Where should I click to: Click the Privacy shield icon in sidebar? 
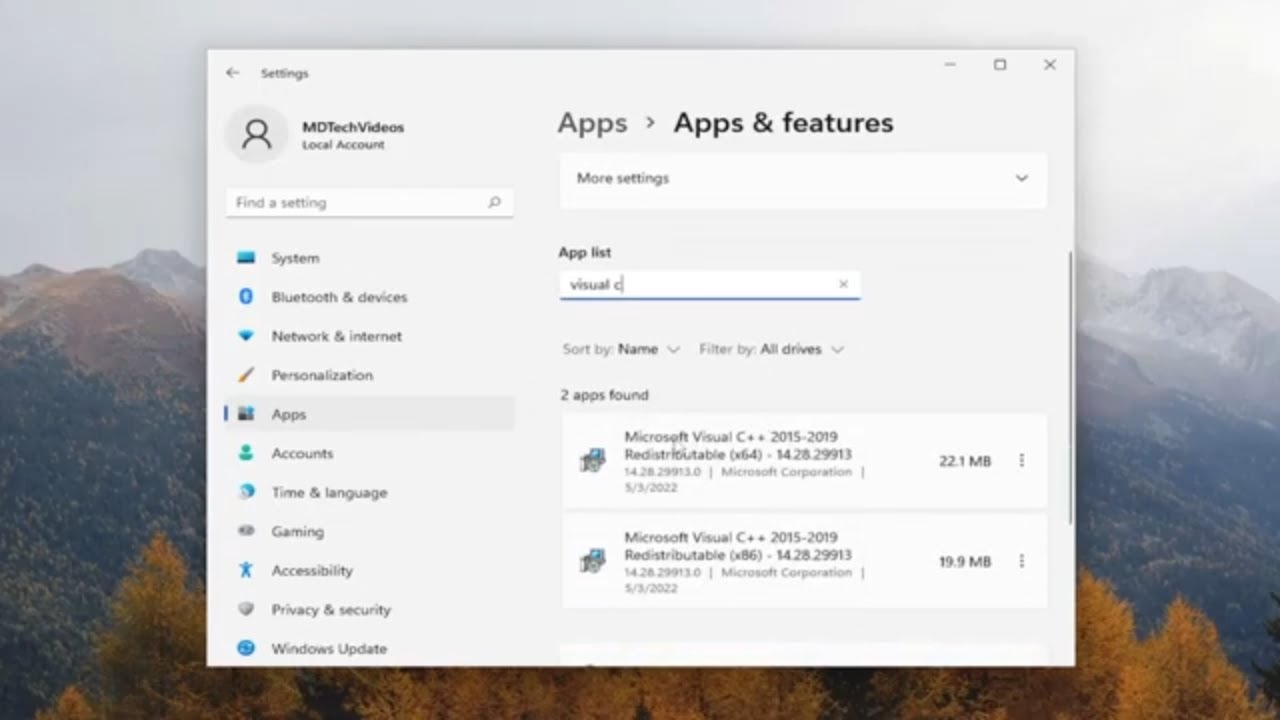[x=246, y=609]
